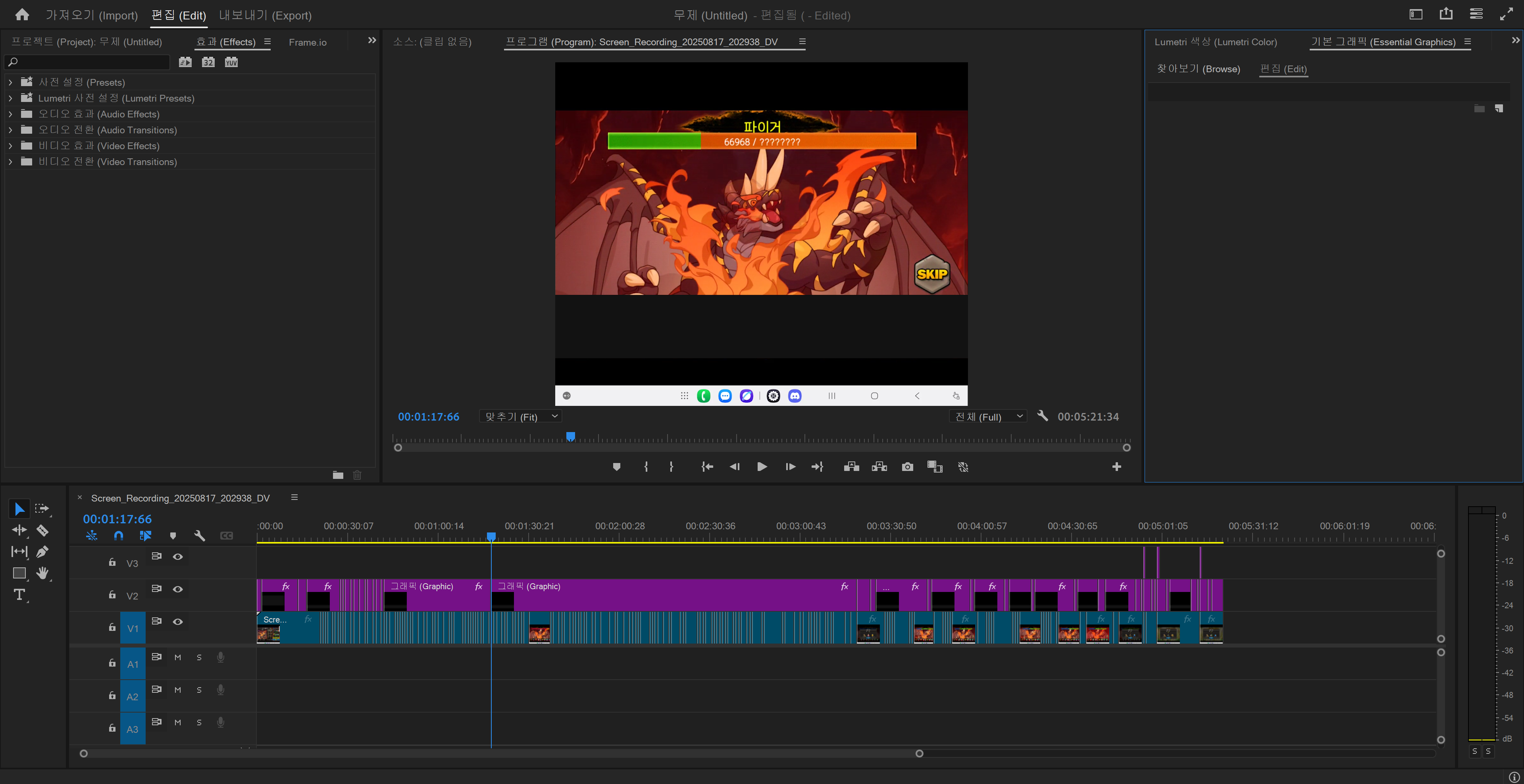Select Browse tab in Essential Graphics

pos(1198,69)
